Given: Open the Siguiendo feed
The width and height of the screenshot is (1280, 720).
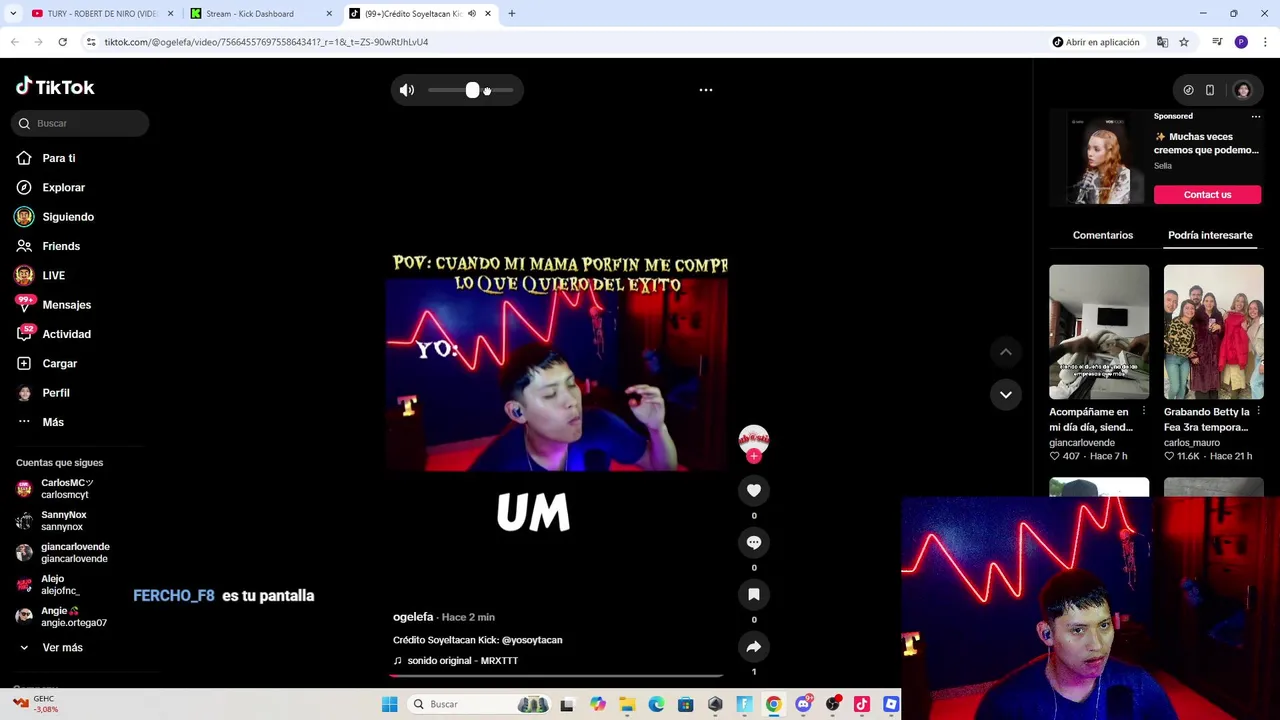Looking at the screenshot, I should pyautogui.click(x=68, y=217).
